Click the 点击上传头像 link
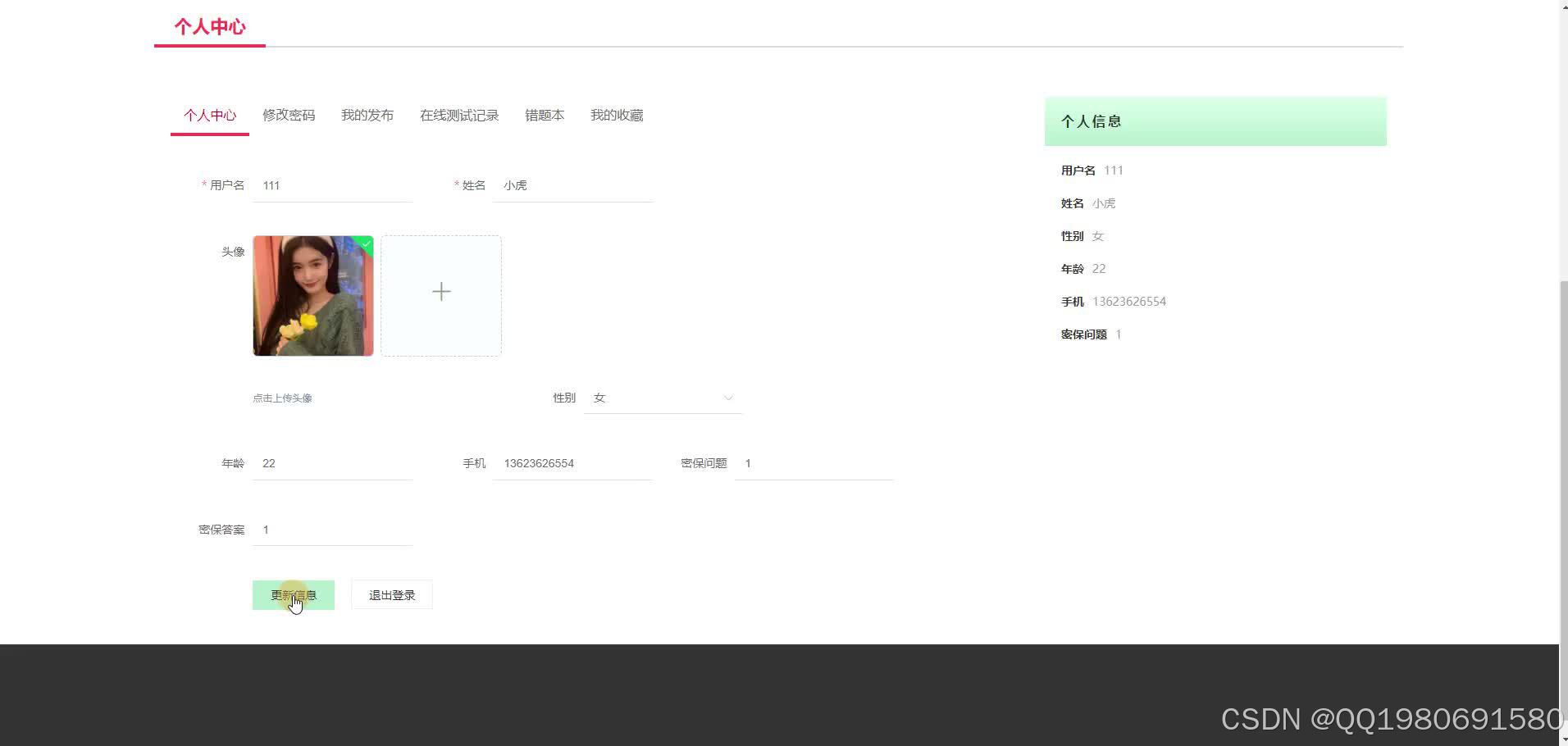The width and height of the screenshot is (1568, 746). point(282,398)
